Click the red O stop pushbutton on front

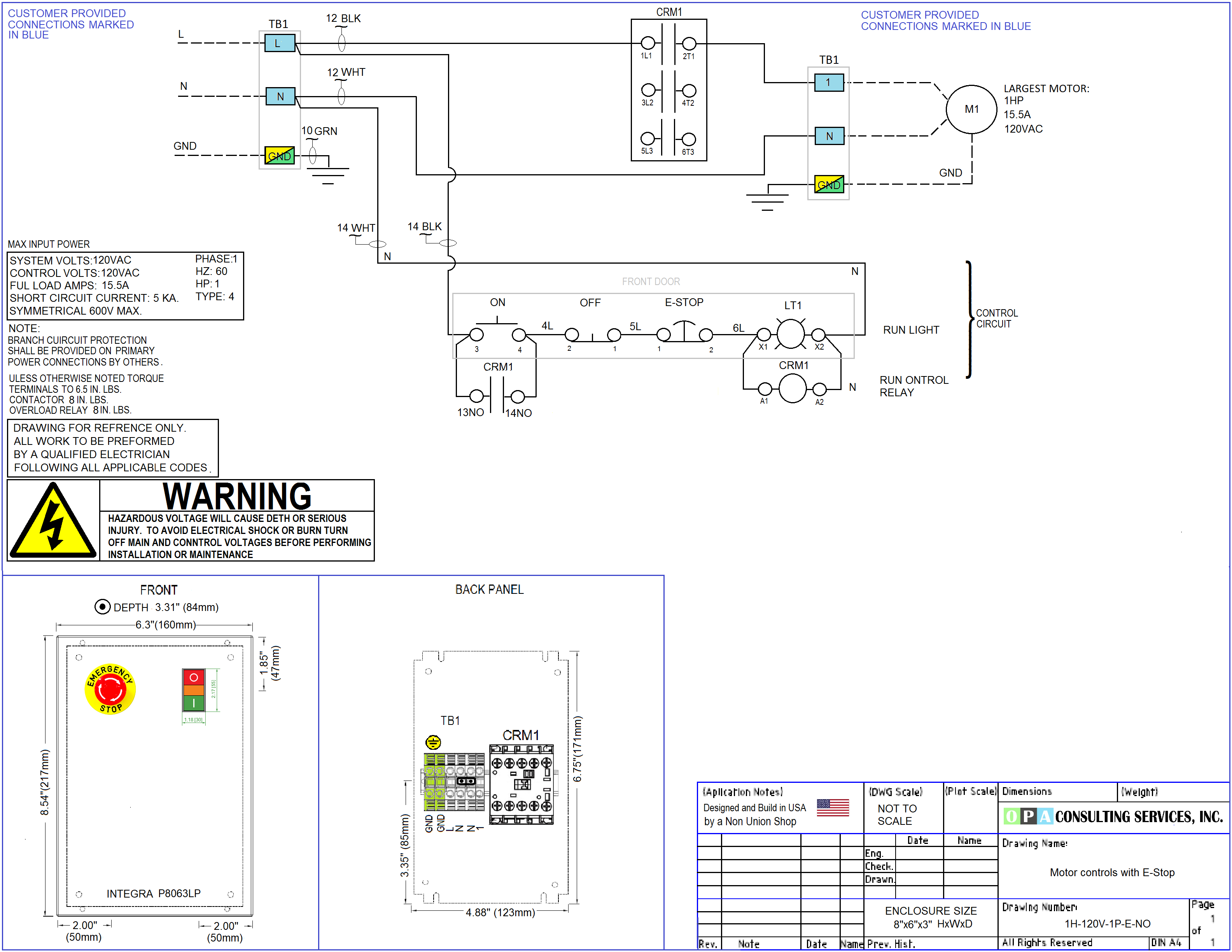194,677
